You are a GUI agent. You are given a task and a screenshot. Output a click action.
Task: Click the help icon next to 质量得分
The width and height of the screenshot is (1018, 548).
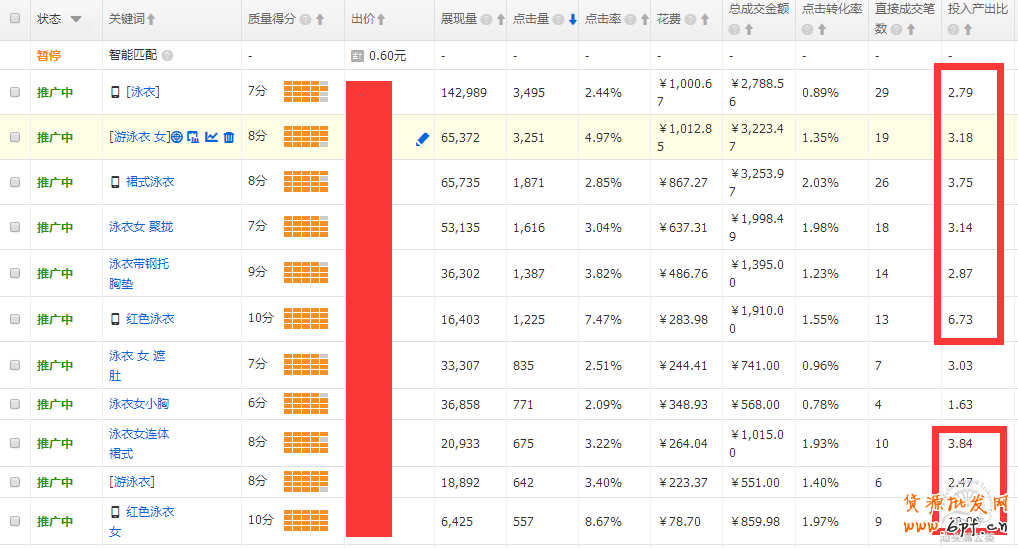click(305, 20)
